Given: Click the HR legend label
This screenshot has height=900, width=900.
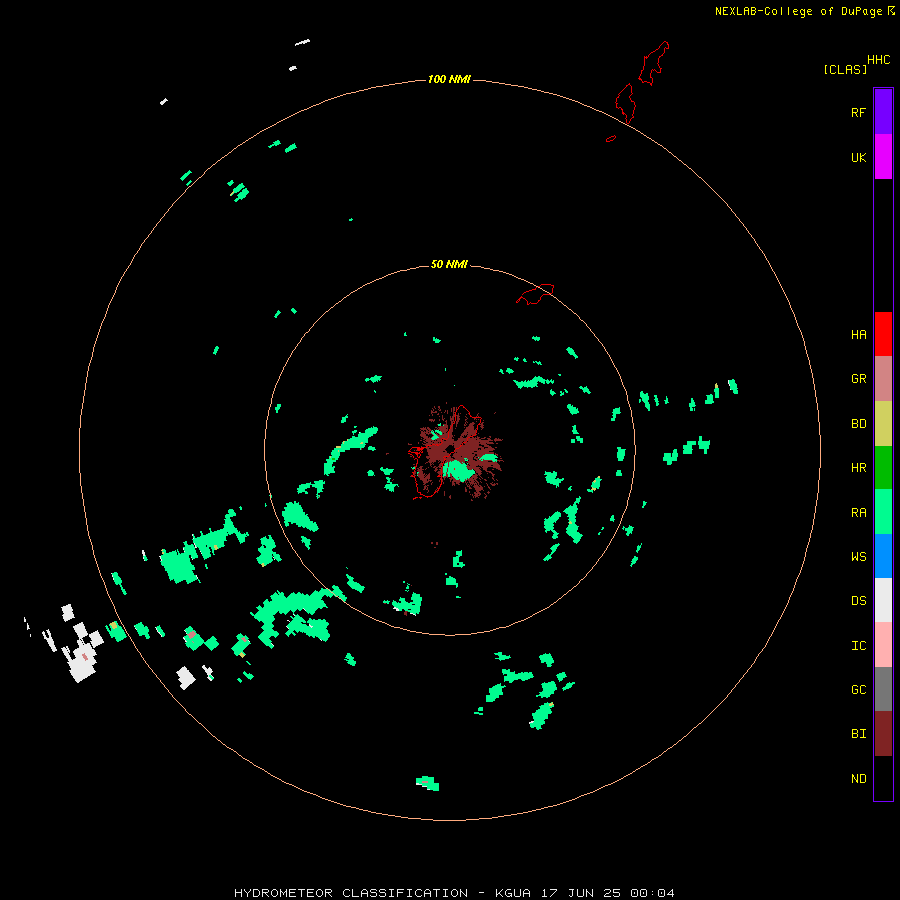Looking at the screenshot, I should [x=858, y=468].
